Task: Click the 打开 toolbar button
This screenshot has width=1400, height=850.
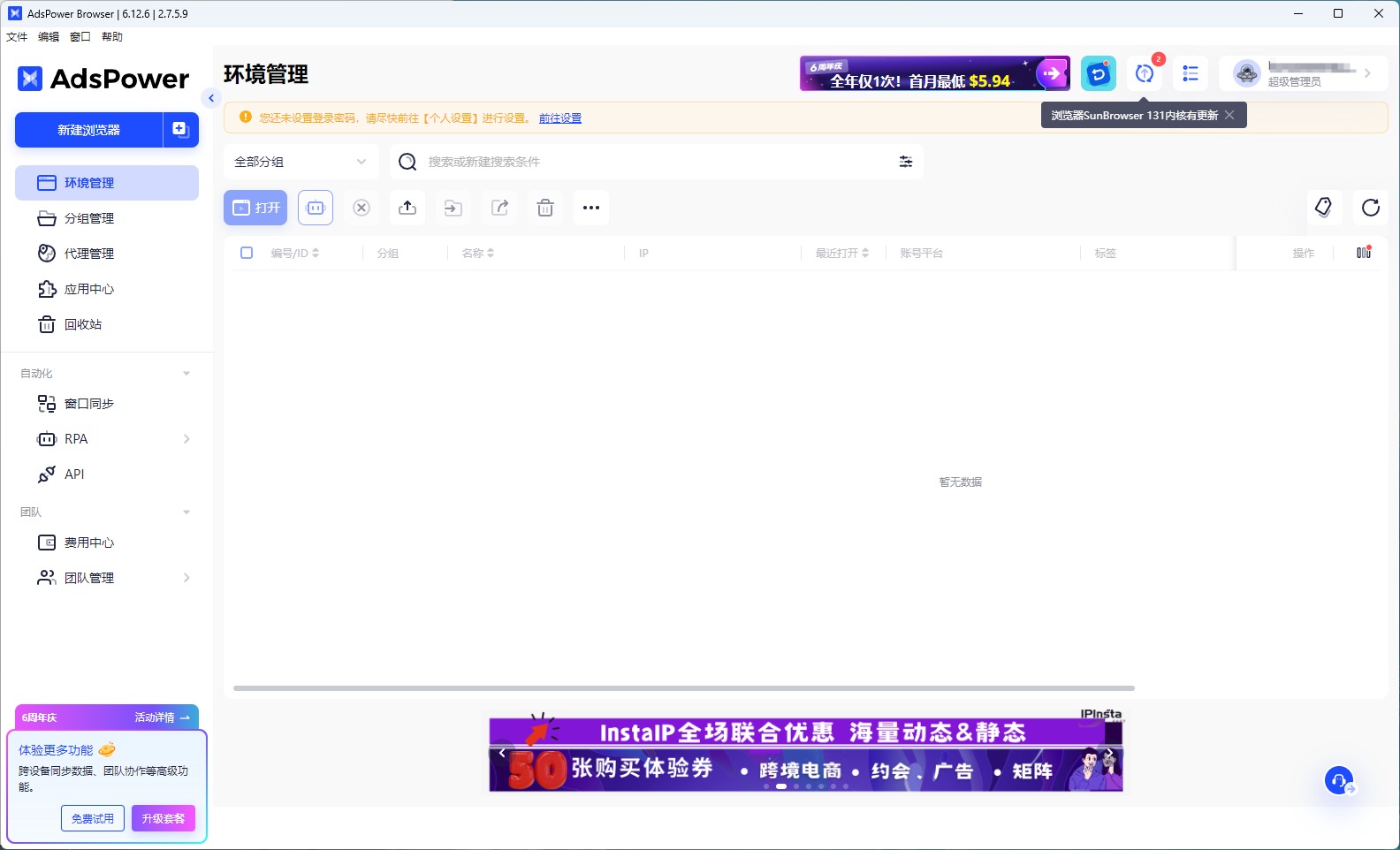Action: pyautogui.click(x=255, y=208)
